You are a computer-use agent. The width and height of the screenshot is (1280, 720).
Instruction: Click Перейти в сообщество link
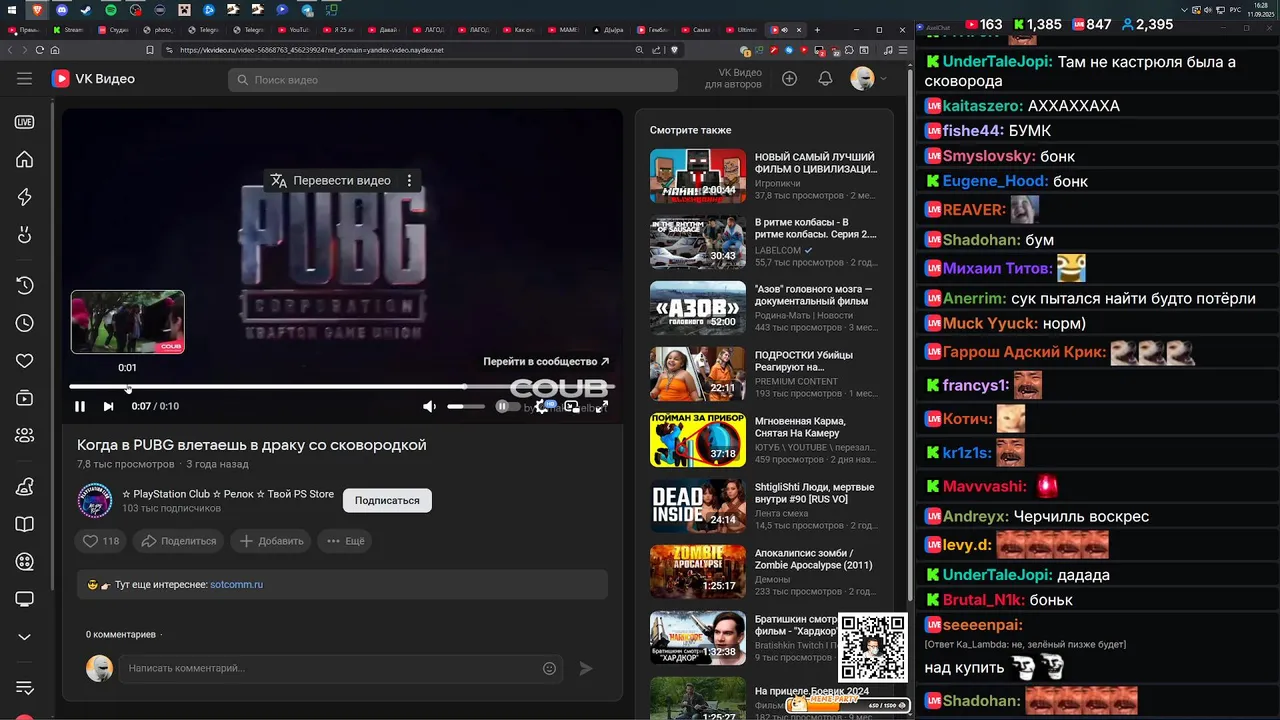pyautogui.click(x=546, y=362)
